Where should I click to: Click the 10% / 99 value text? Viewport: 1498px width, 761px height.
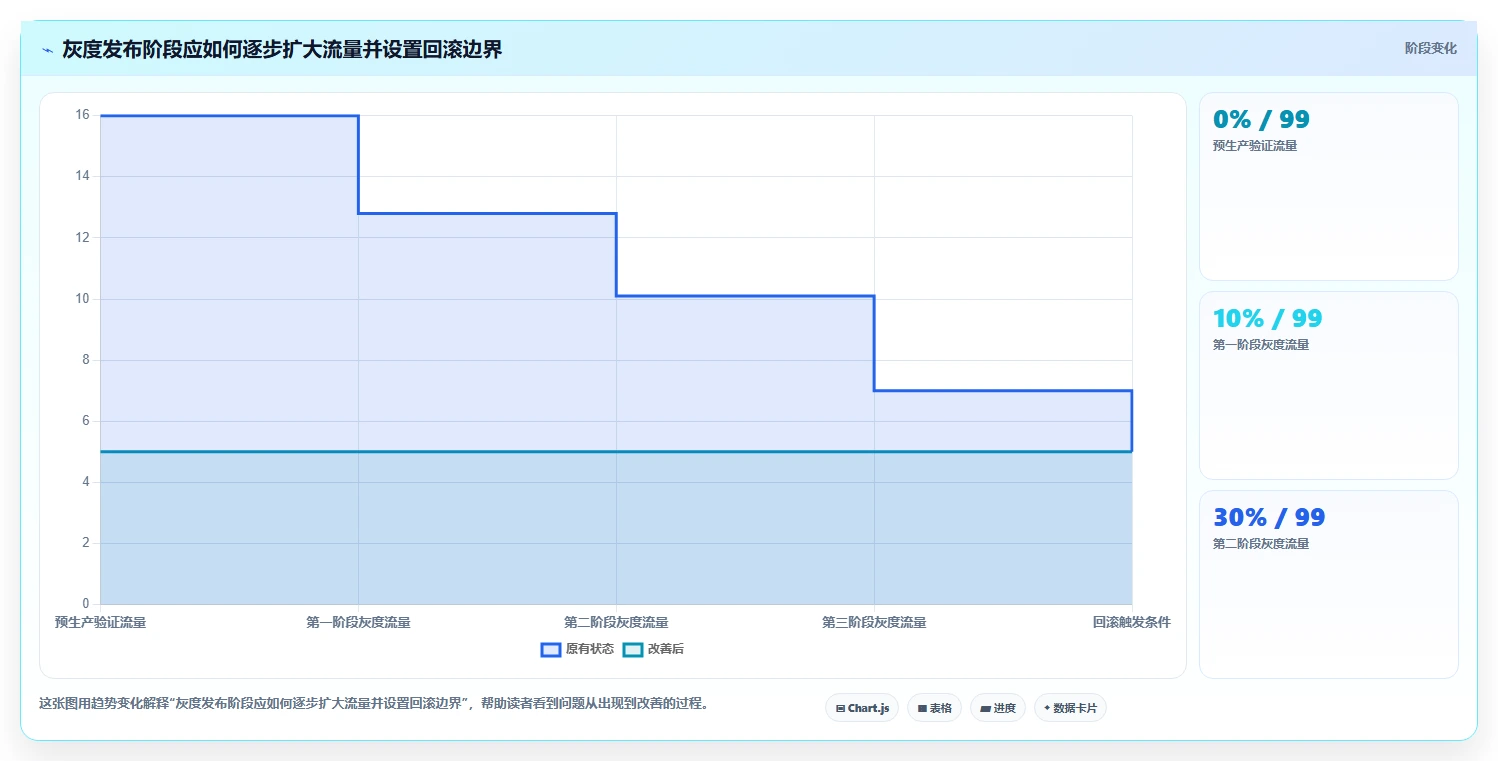coord(1267,318)
